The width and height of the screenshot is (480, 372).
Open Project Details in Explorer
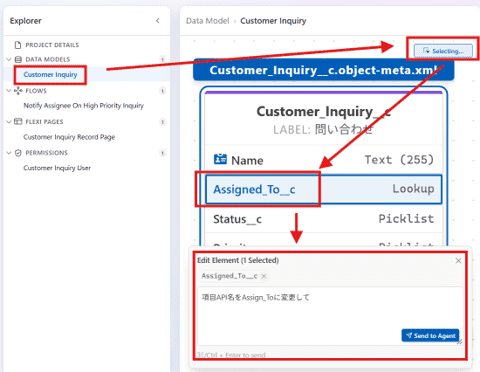pos(52,45)
